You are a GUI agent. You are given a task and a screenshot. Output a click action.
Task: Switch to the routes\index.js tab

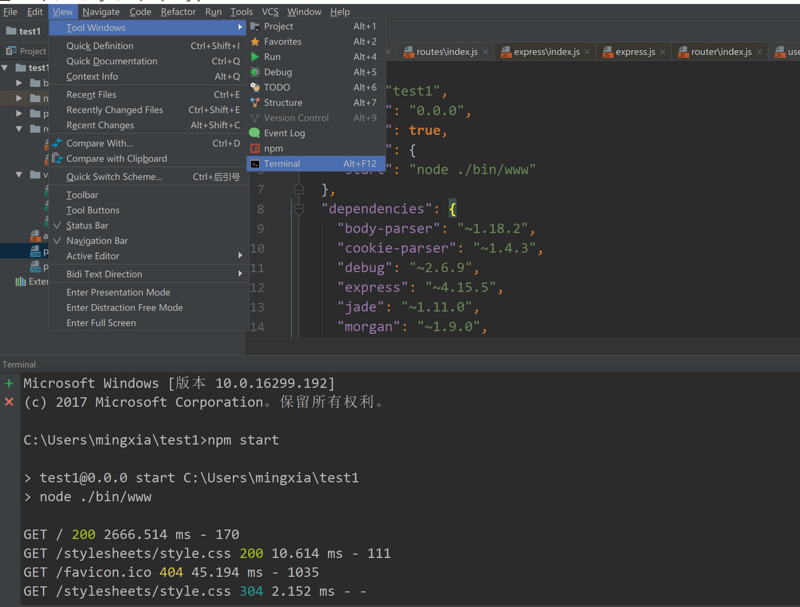tap(447, 52)
